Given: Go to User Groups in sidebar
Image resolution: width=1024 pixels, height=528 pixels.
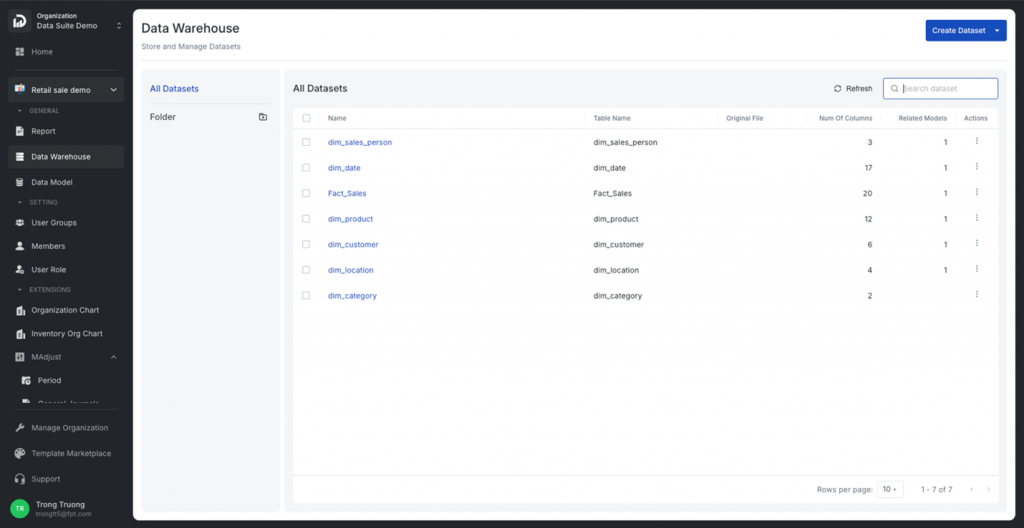Looking at the screenshot, I should pos(53,223).
